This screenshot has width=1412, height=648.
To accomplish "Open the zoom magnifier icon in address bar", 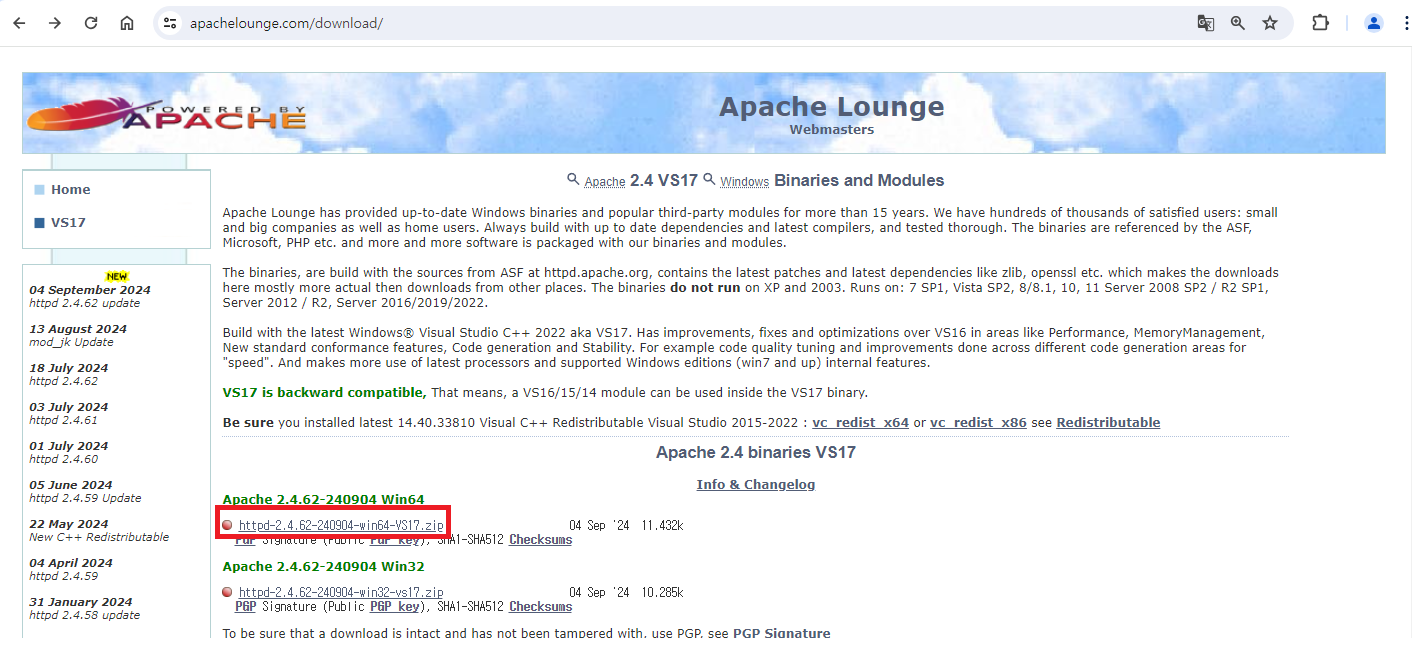I will pos(1238,23).
